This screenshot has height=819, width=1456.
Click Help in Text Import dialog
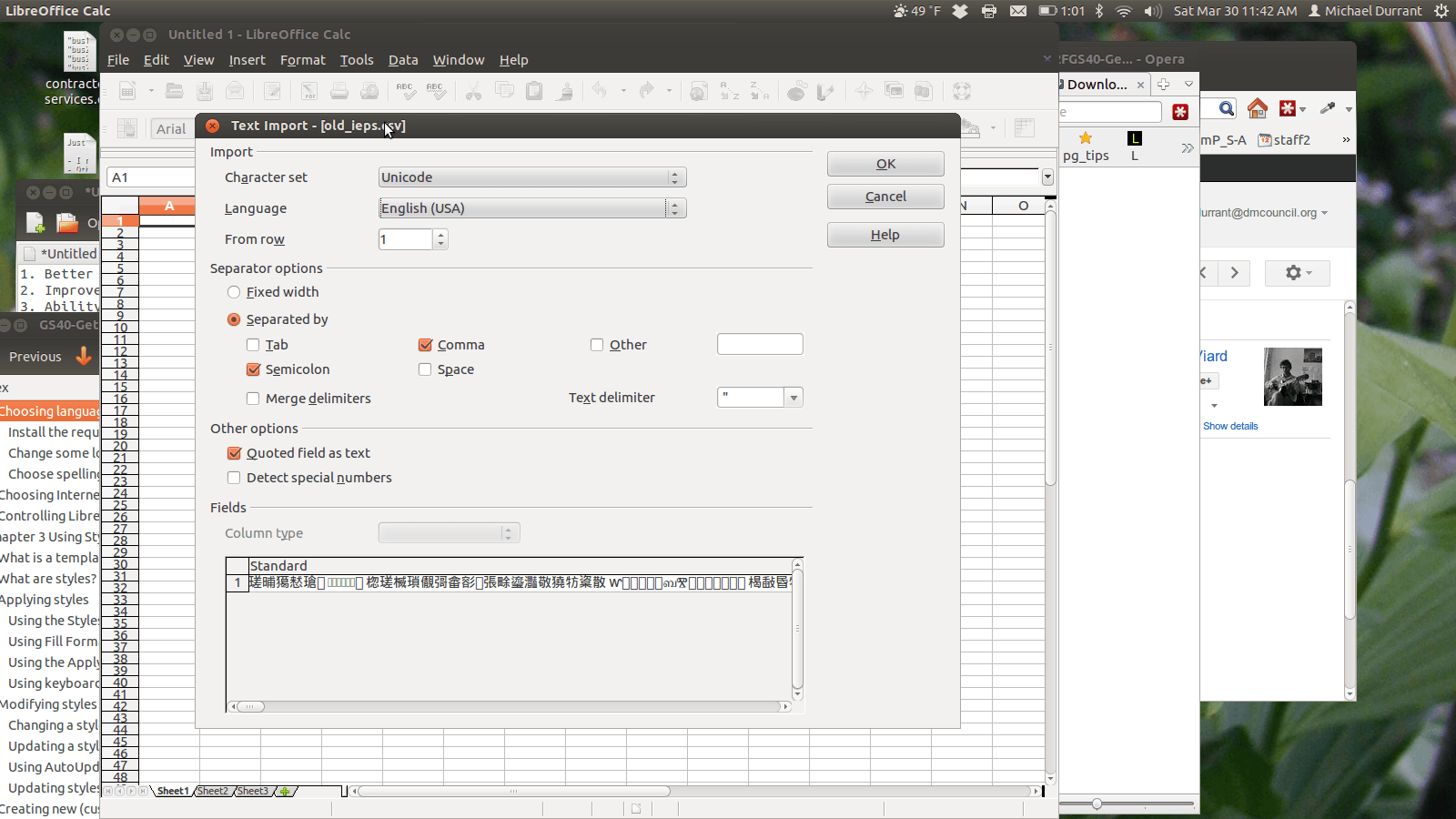pyautogui.click(x=885, y=235)
